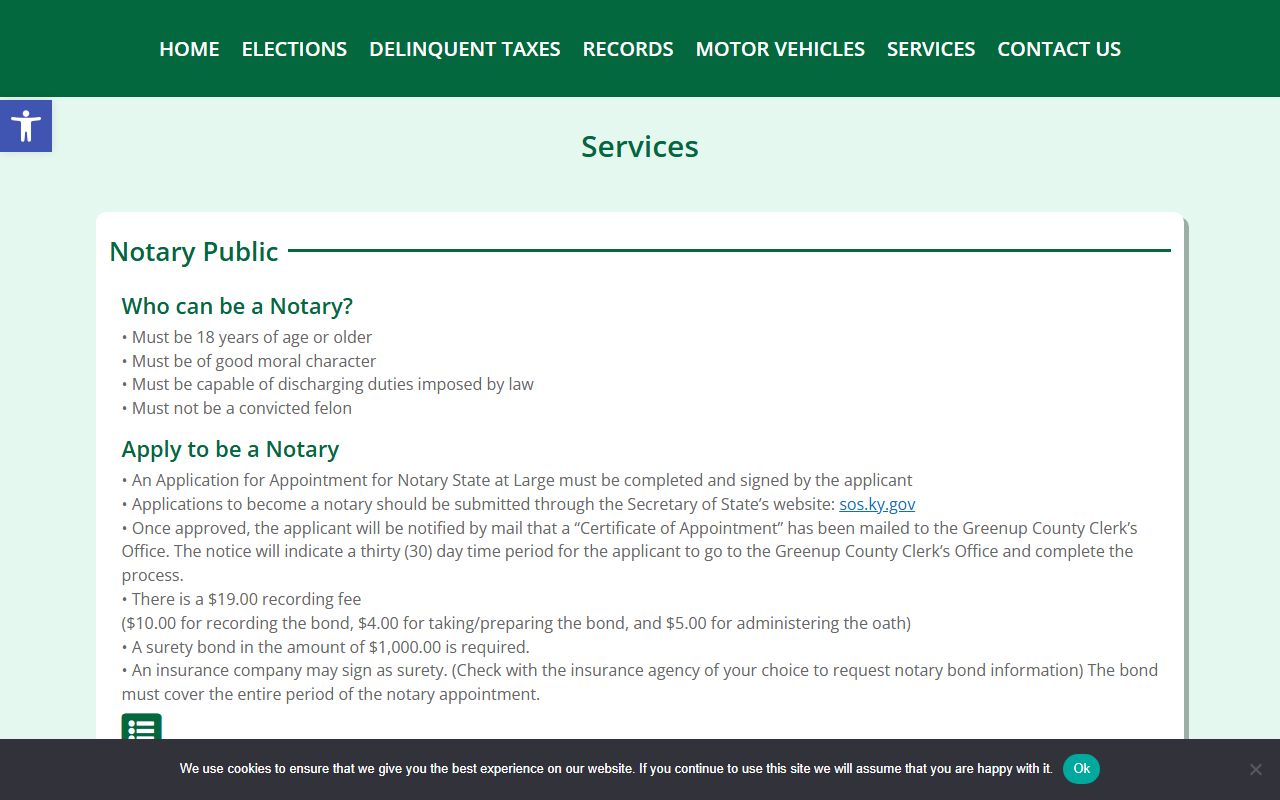Open the MOTOR VEHICLES menu
Image resolution: width=1280 pixels, height=800 pixels.
coord(780,49)
